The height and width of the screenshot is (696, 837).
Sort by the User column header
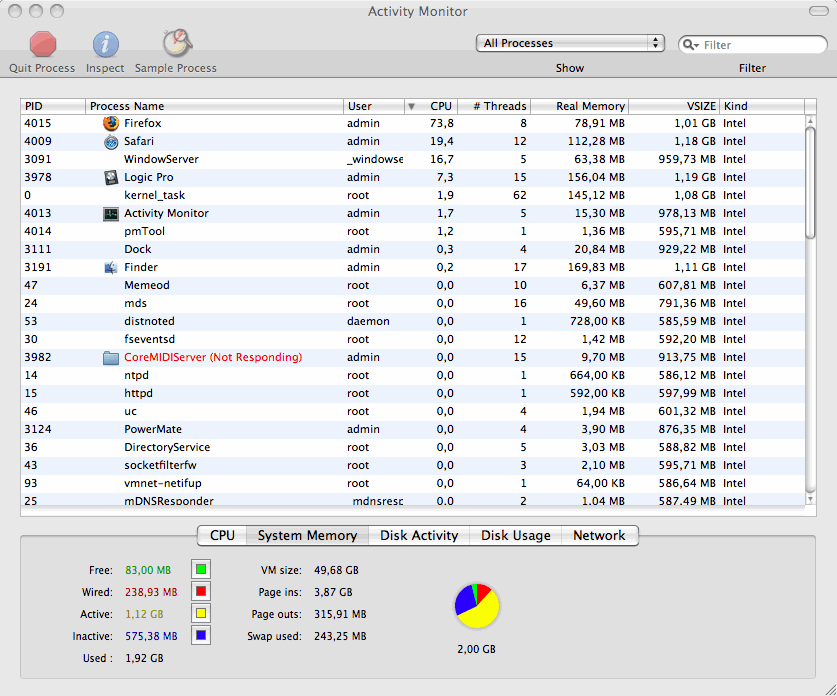tap(374, 106)
